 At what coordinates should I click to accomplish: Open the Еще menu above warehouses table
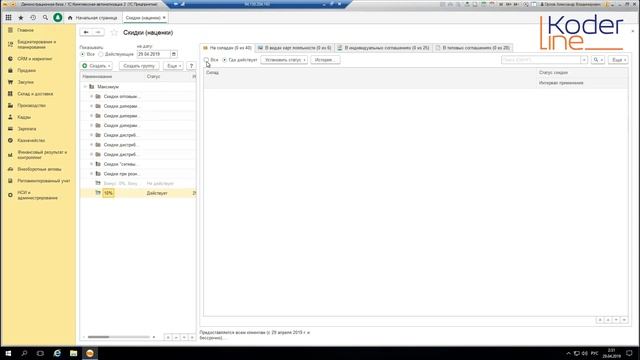(618, 60)
